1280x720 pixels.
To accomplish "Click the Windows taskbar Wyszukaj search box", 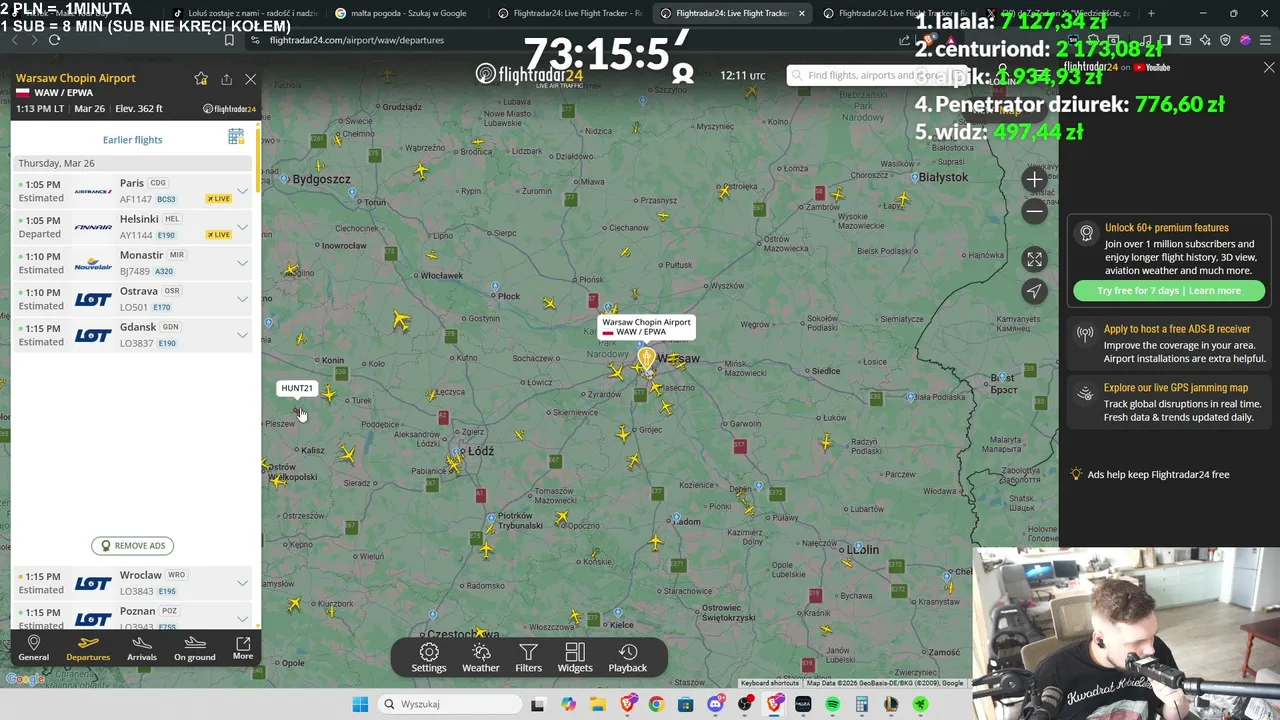I will (450, 704).
